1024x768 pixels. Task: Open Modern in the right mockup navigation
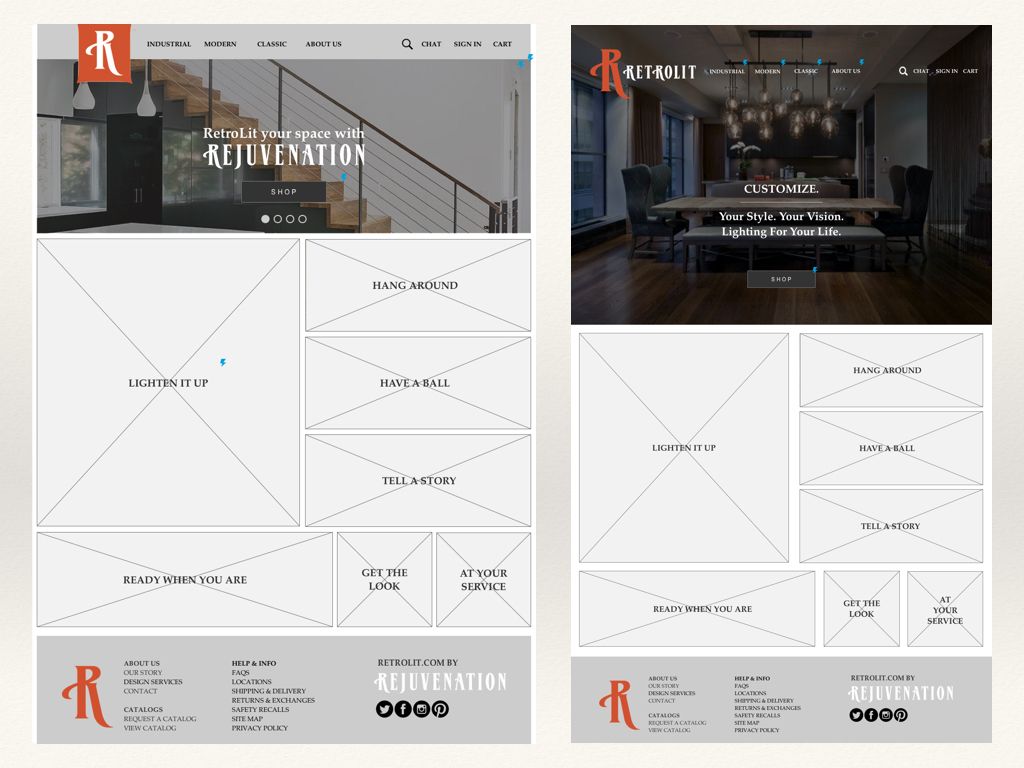(767, 71)
